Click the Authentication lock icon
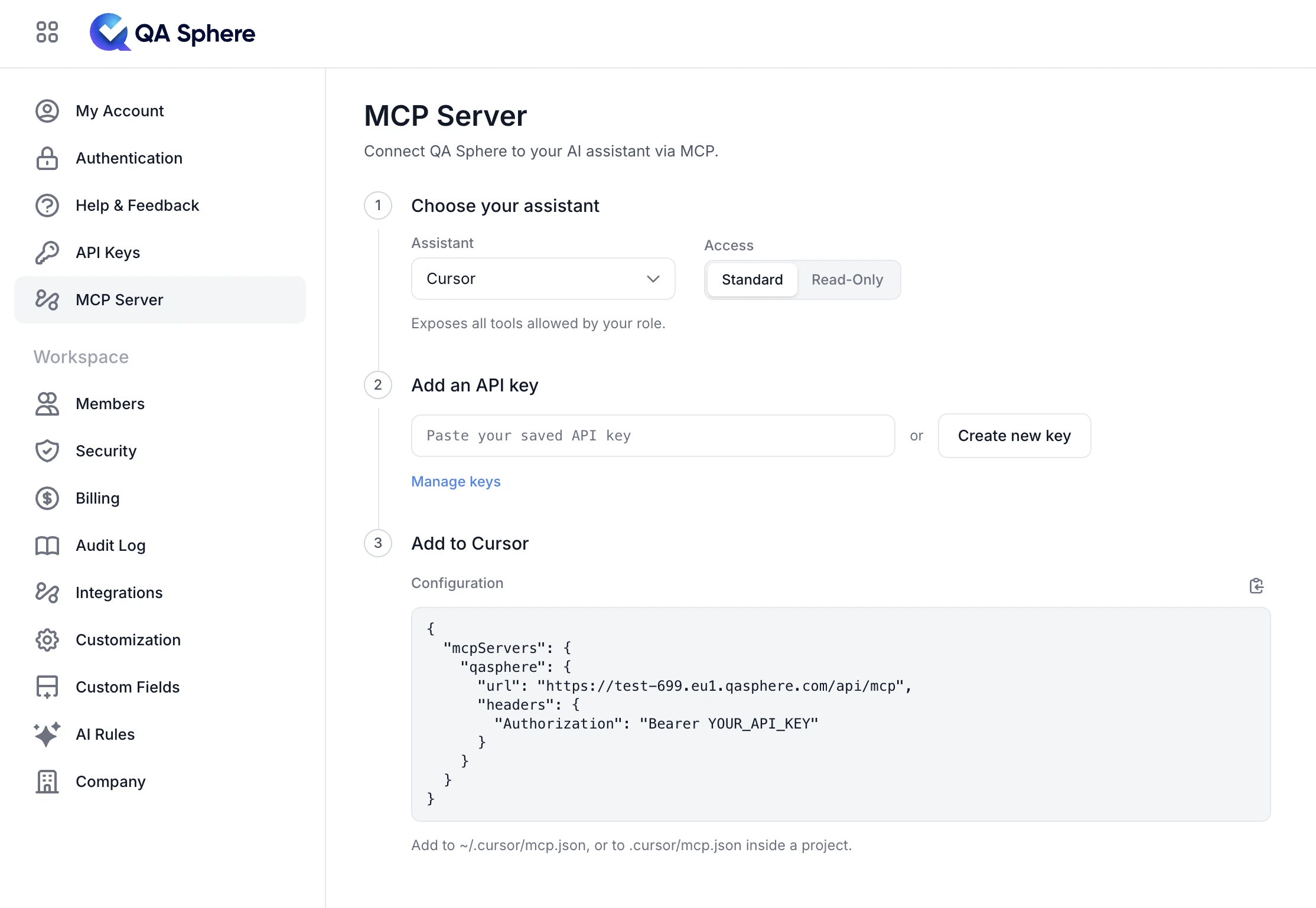The width and height of the screenshot is (1316, 908). point(47,158)
